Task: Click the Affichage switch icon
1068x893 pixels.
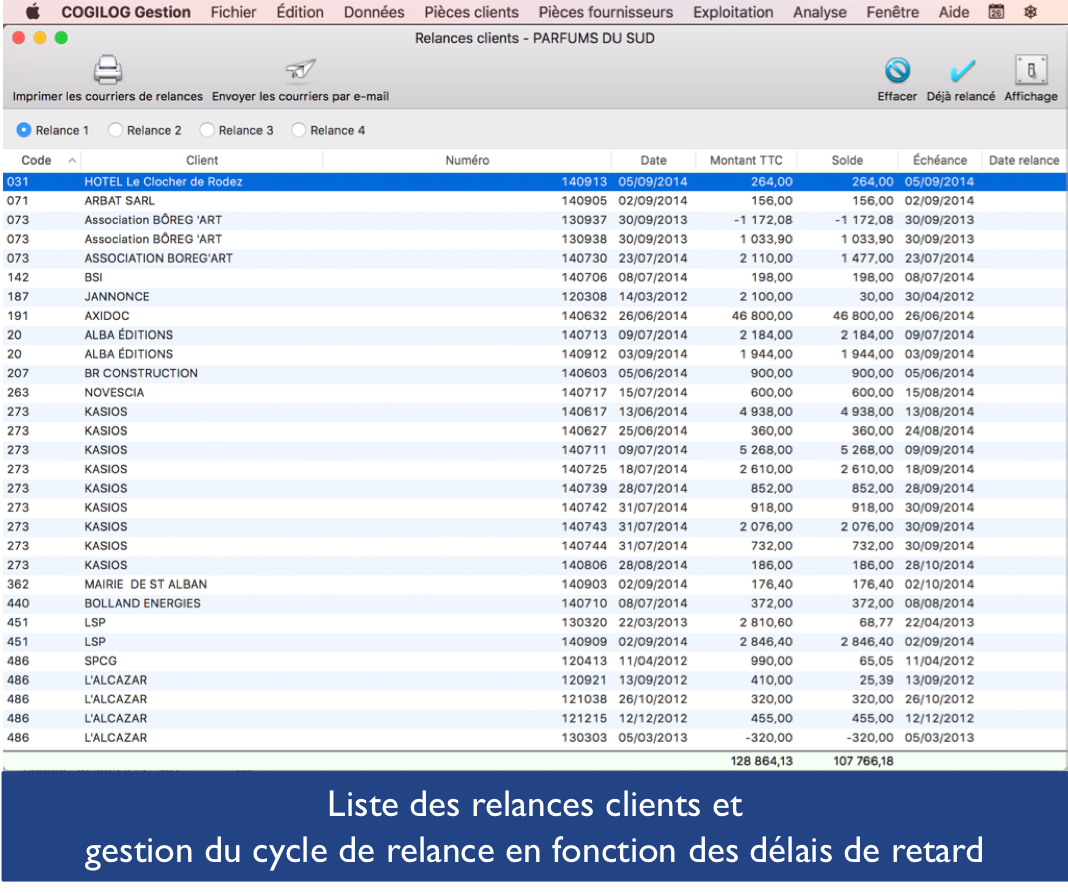Action: [1031, 70]
